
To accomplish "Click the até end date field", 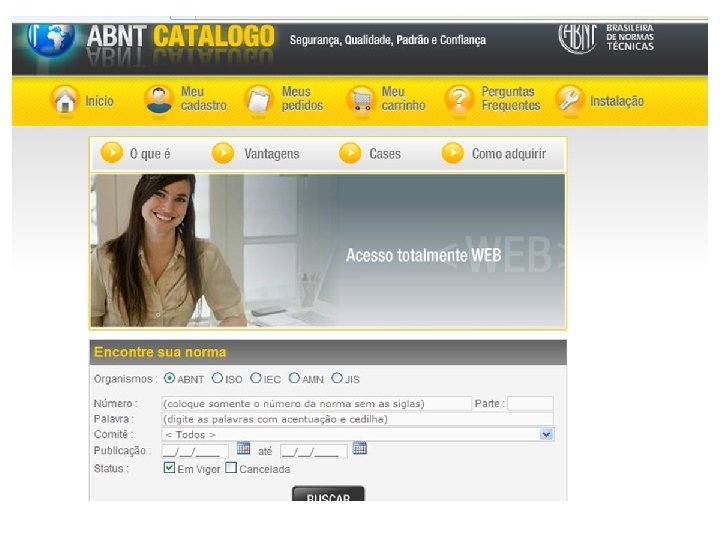I will coord(314,451).
